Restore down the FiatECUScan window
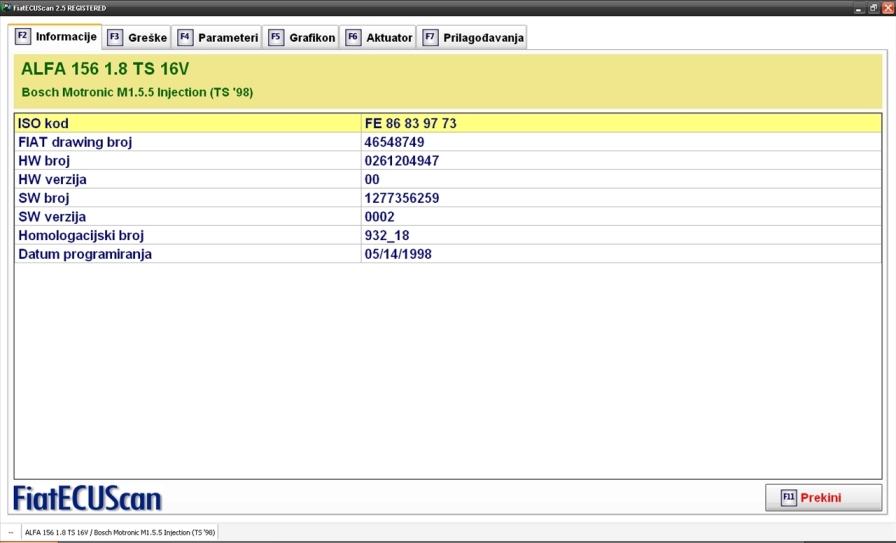This screenshot has height=543, width=896. coord(873,8)
